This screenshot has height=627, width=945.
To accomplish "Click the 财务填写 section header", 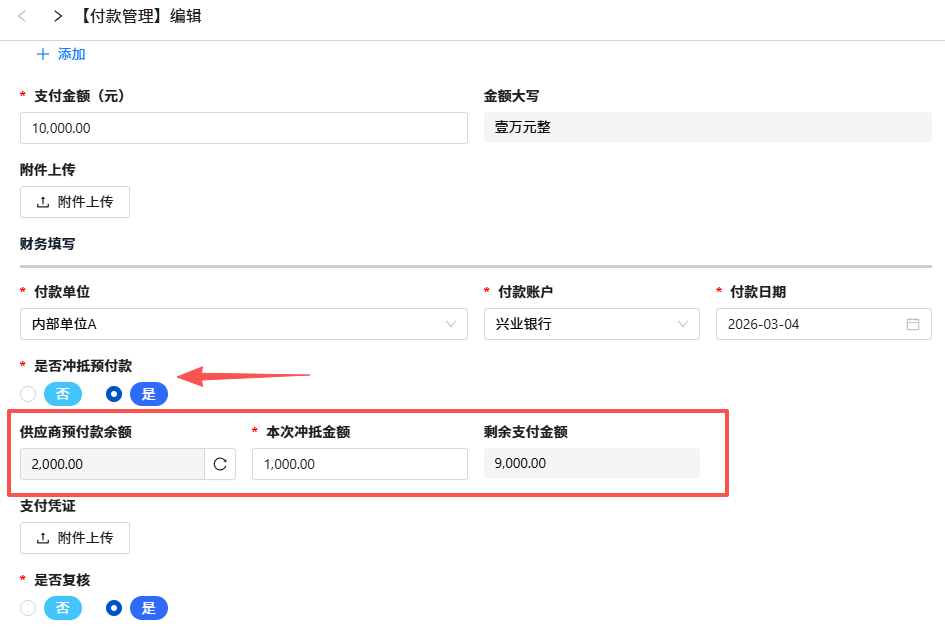I will pyautogui.click(x=46, y=243).
